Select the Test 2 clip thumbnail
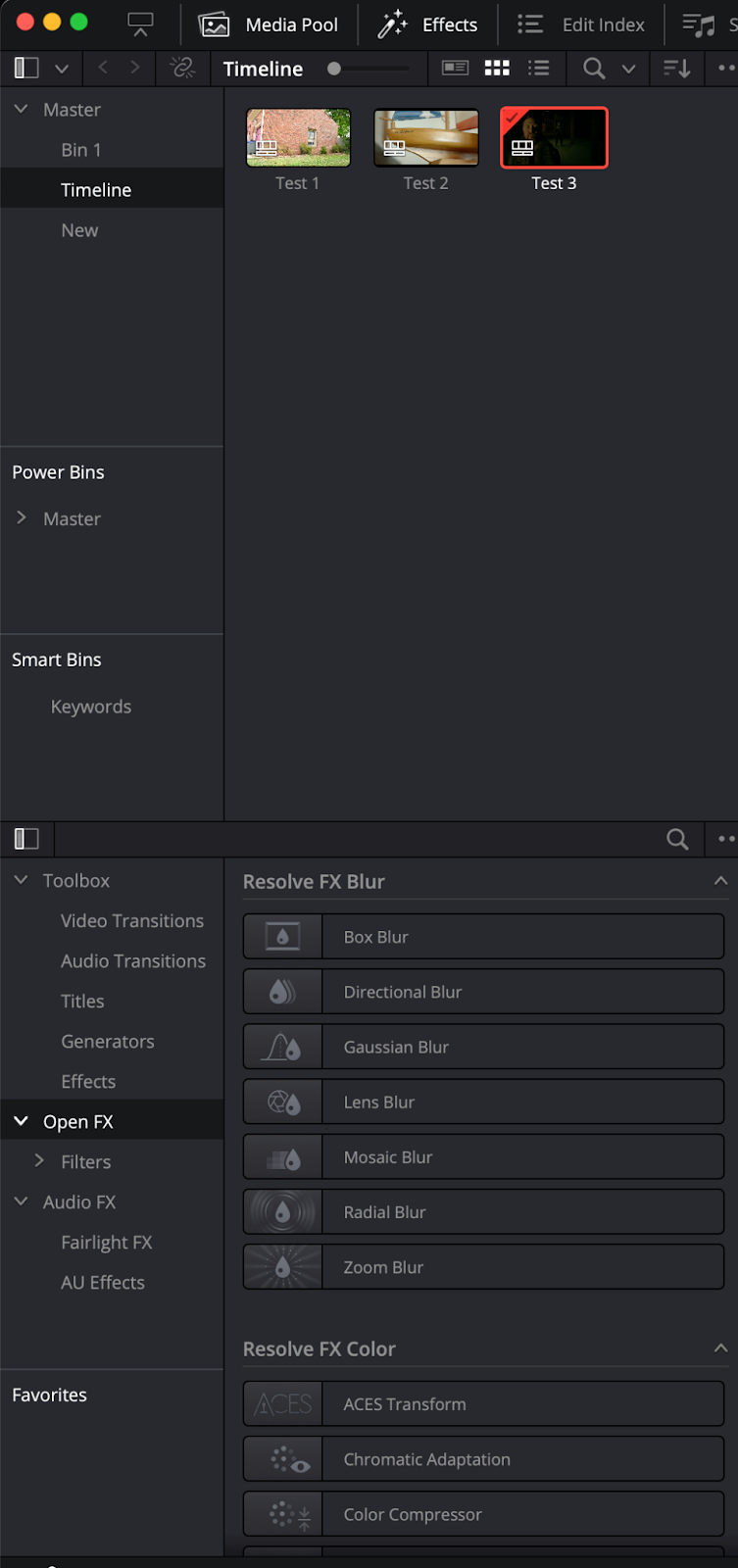This screenshot has height=1568, width=738. coord(425,138)
